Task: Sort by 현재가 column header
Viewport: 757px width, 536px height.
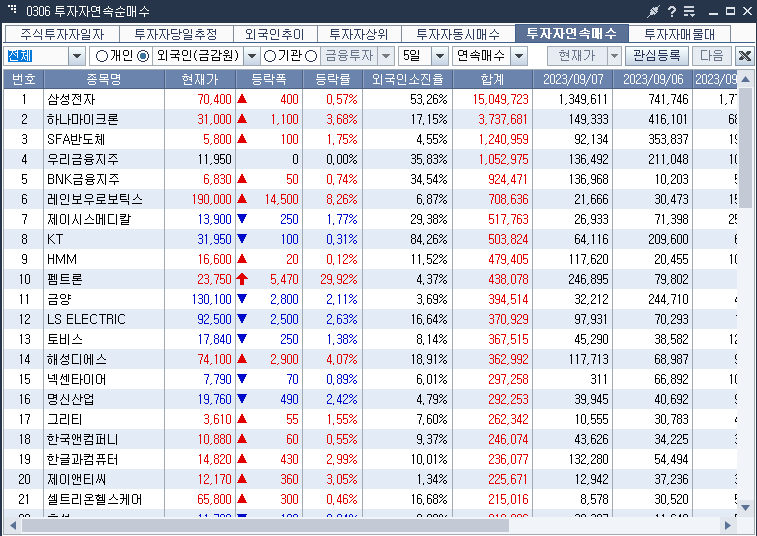Action: coord(200,79)
